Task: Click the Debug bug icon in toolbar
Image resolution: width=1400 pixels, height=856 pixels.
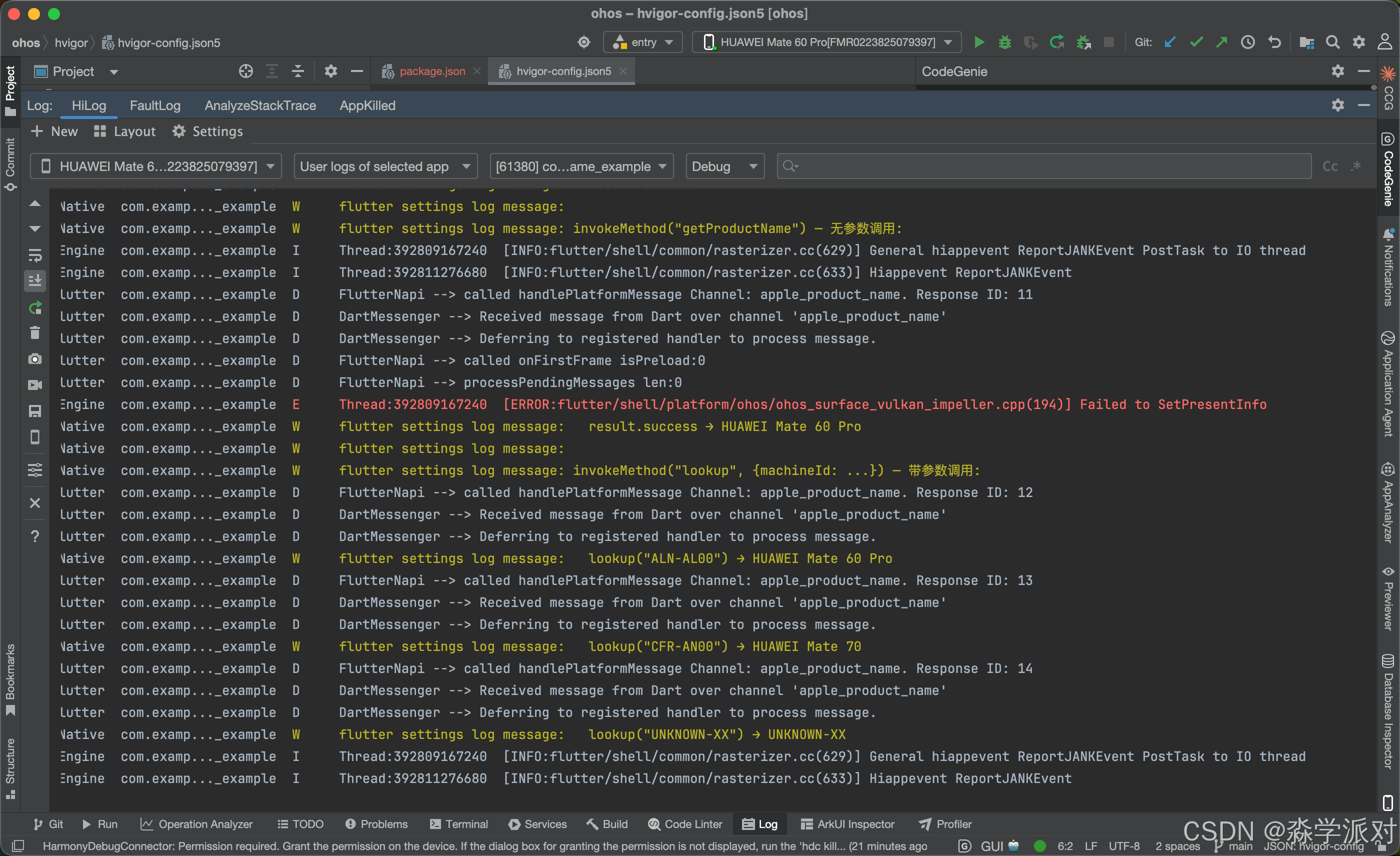Action: (1004, 42)
